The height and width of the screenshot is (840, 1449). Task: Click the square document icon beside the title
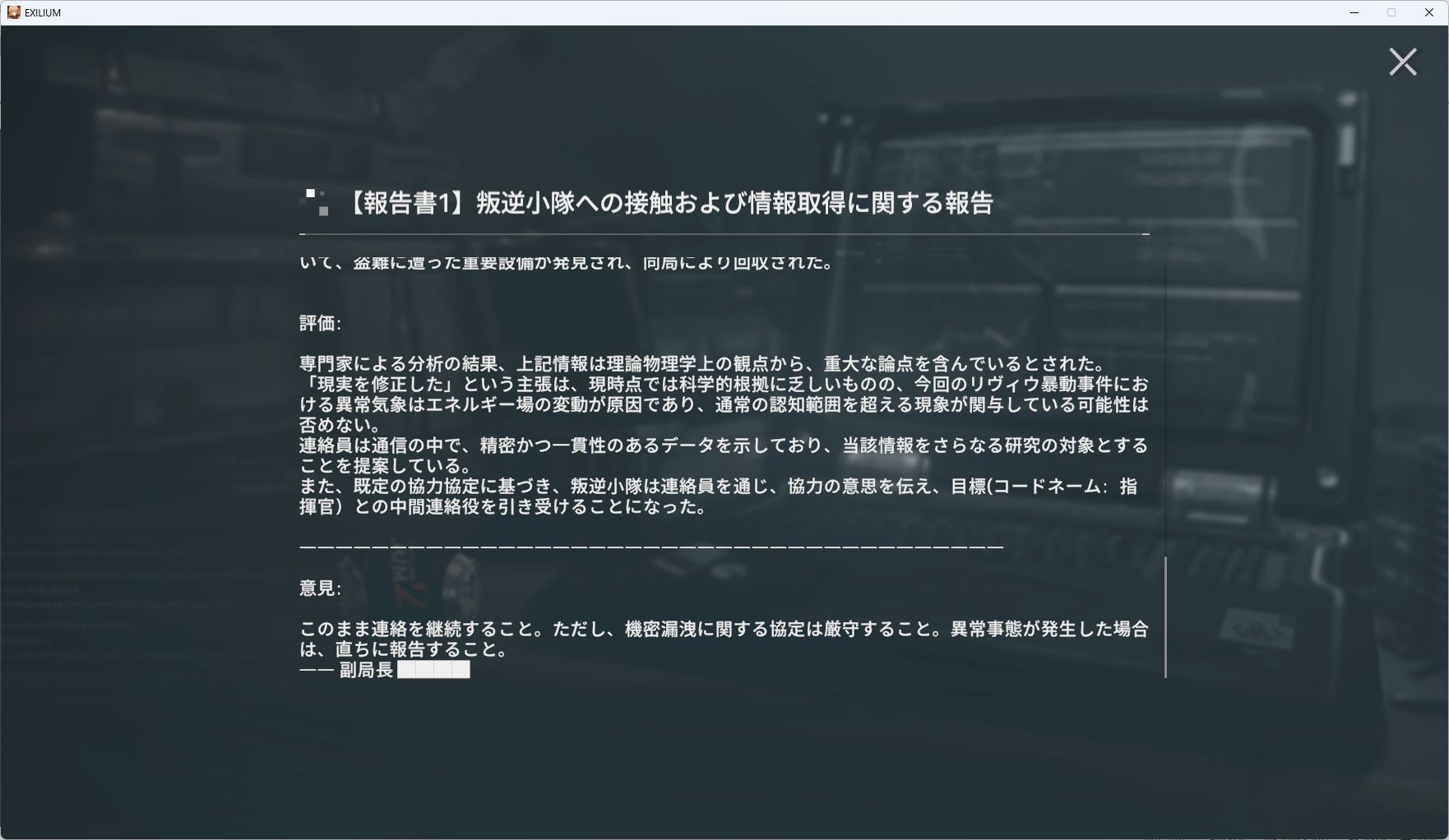click(317, 202)
